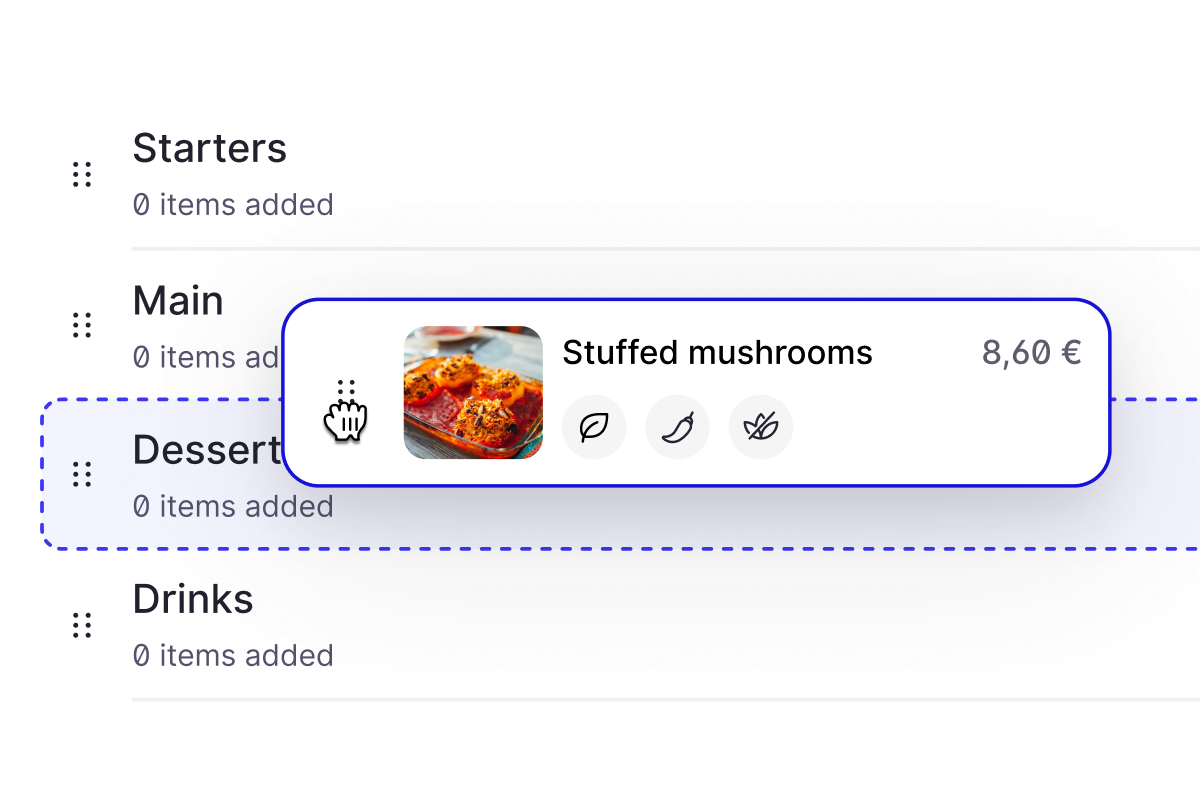Click the 8,60 € price label
Screen dimensions: 1200x800
tap(1031, 352)
